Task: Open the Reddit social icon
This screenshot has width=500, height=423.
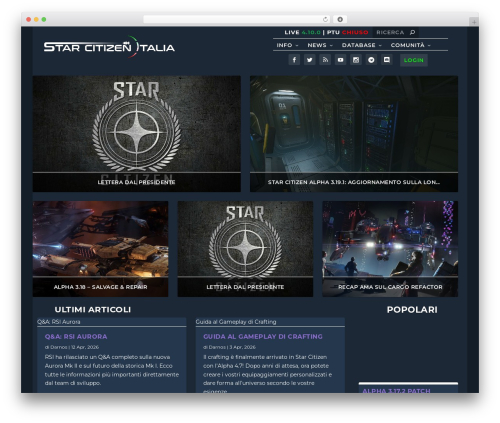Action: [371, 60]
